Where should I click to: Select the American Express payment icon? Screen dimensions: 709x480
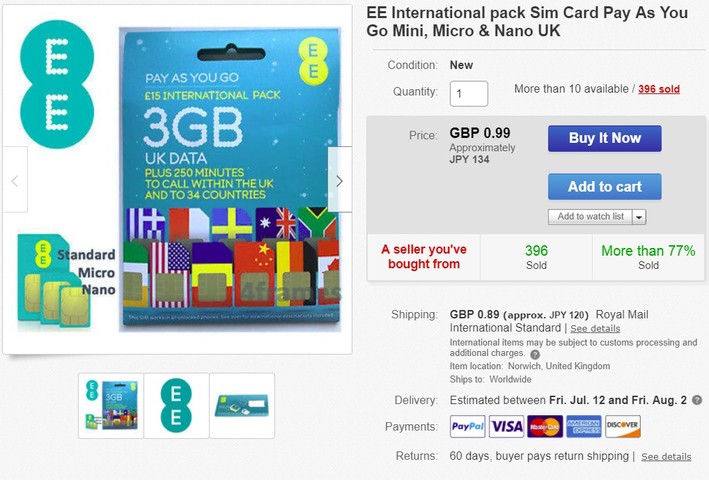[584, 426]
